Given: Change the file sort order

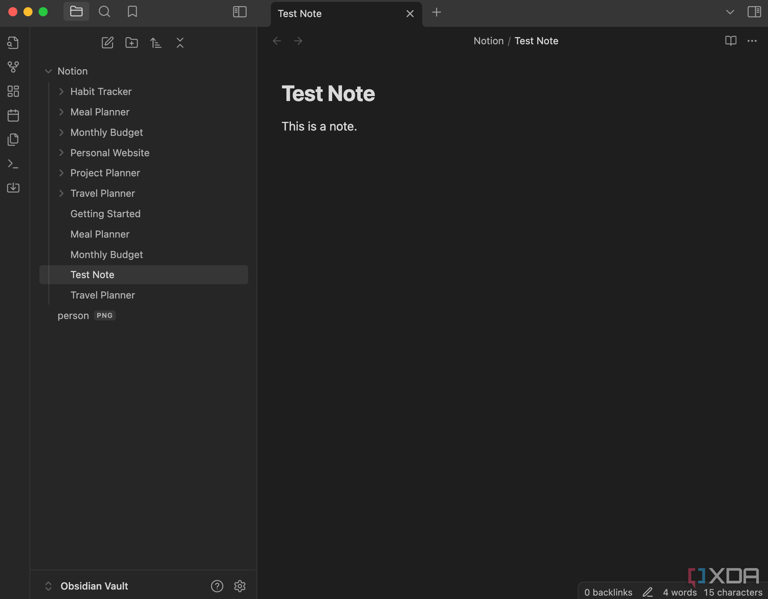Looking at the screenshot, I should tap(155, 43).
